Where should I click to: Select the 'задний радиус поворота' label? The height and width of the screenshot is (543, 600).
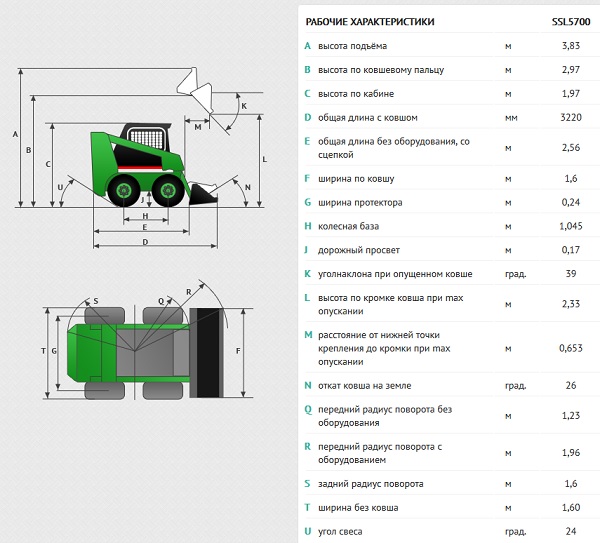(x=370, y=484)
